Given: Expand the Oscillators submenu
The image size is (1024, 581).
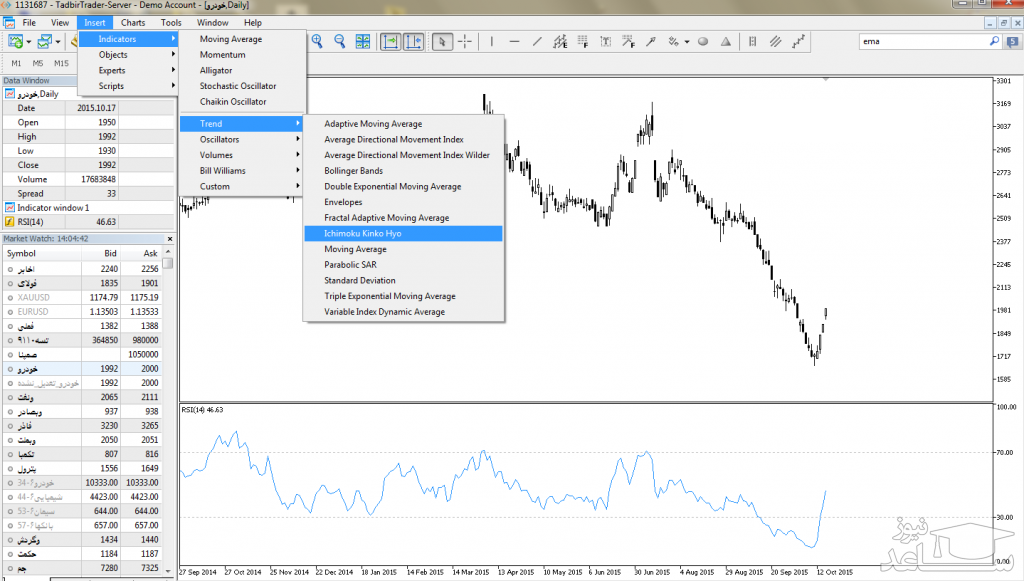Looking at the screenshot, I should click(242, 139).
